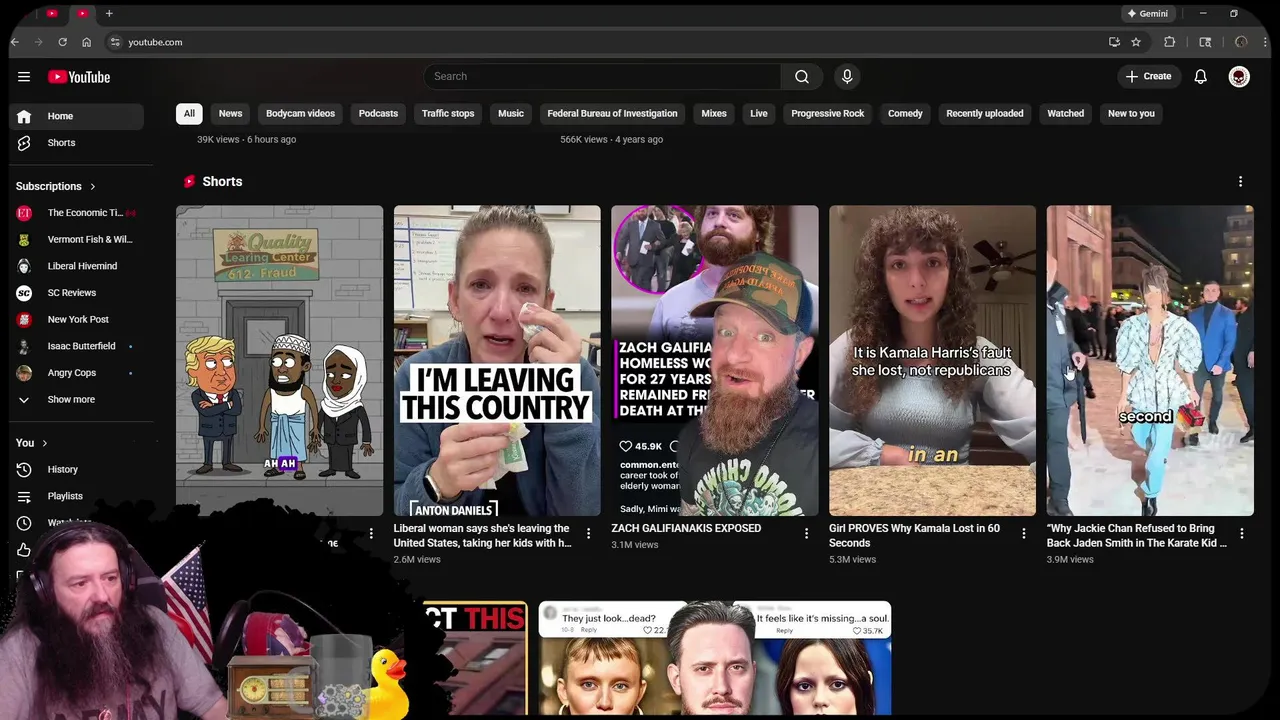Go to Home in sidebar
Screen dimensions: 1280x720
click(x=77, y=116)
